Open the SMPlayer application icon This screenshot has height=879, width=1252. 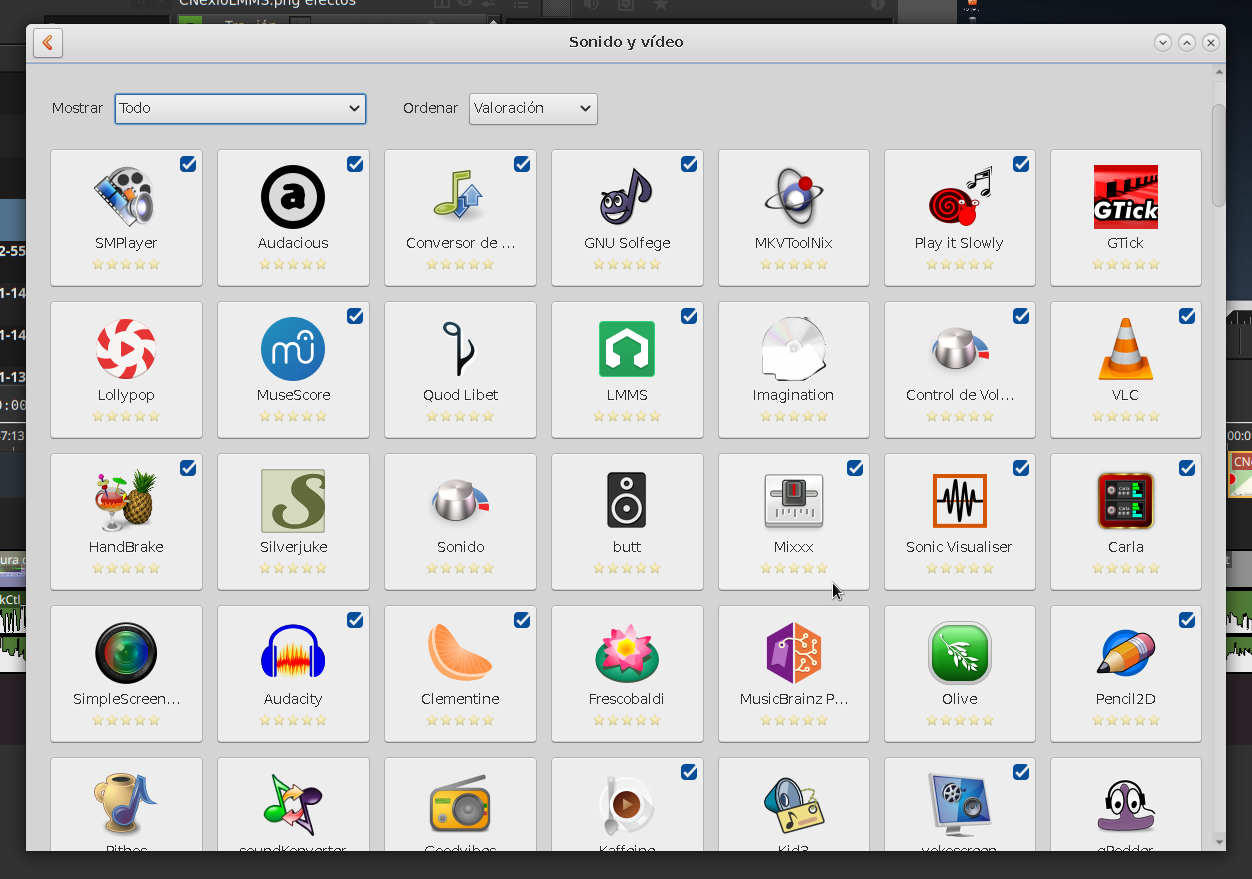(x=126, y=197)
